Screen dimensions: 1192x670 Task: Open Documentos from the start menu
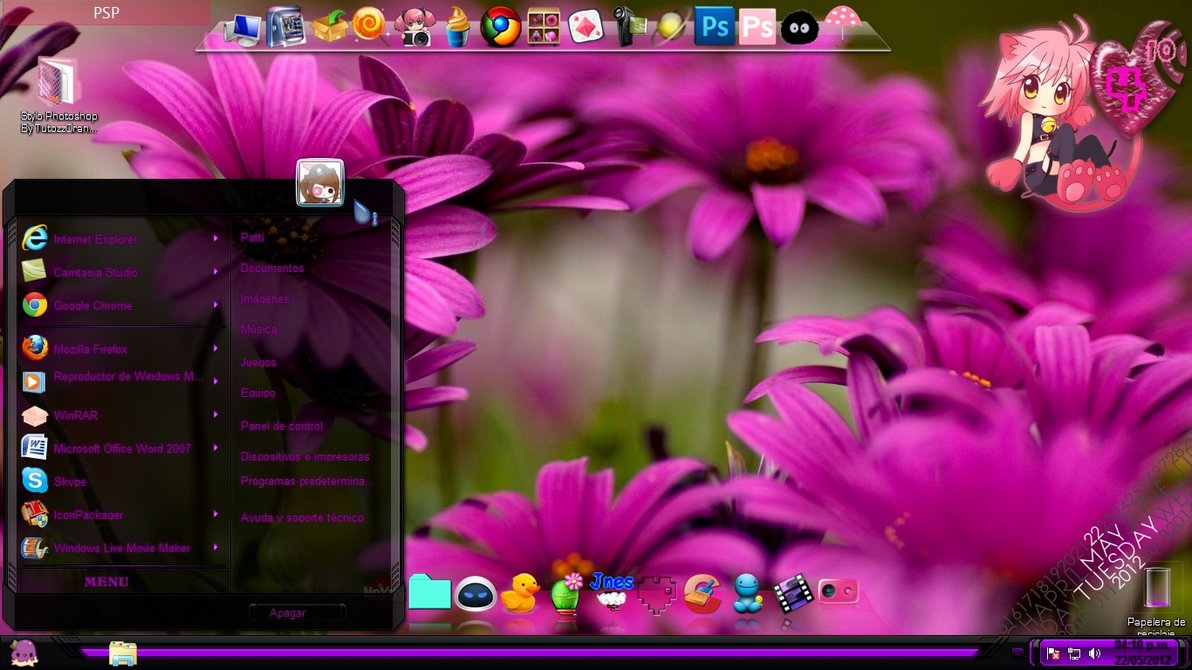point(272,268)
